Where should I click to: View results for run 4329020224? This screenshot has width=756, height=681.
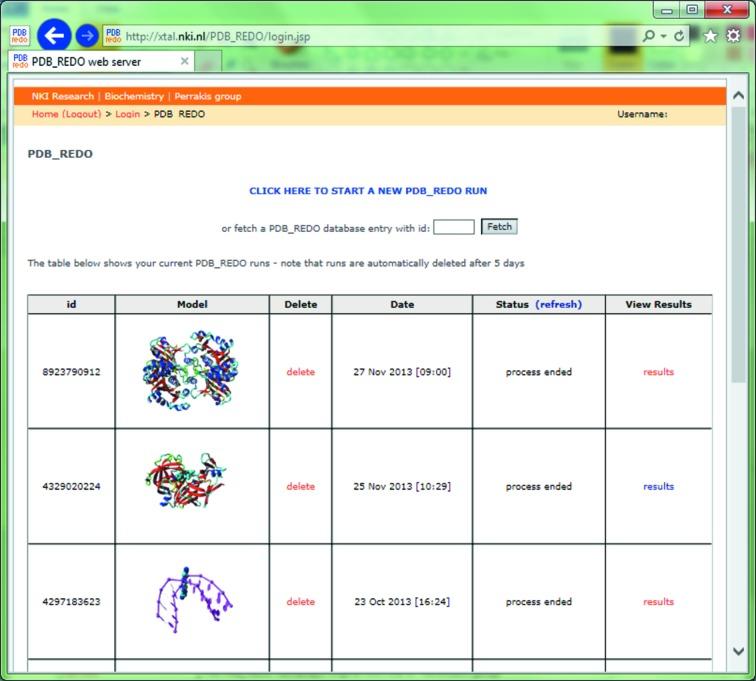coord(658,487)
